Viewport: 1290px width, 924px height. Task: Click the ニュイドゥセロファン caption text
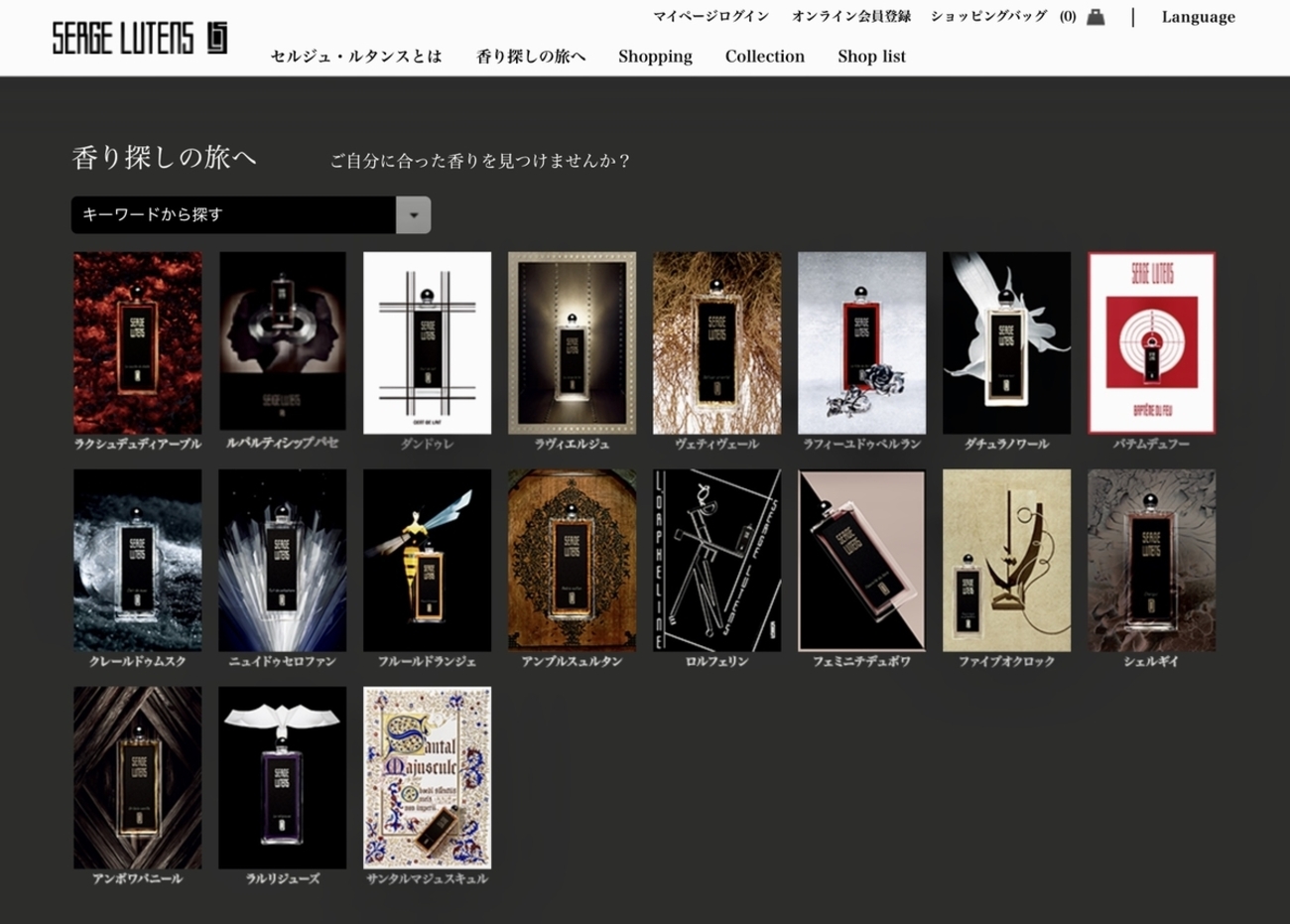282,661
